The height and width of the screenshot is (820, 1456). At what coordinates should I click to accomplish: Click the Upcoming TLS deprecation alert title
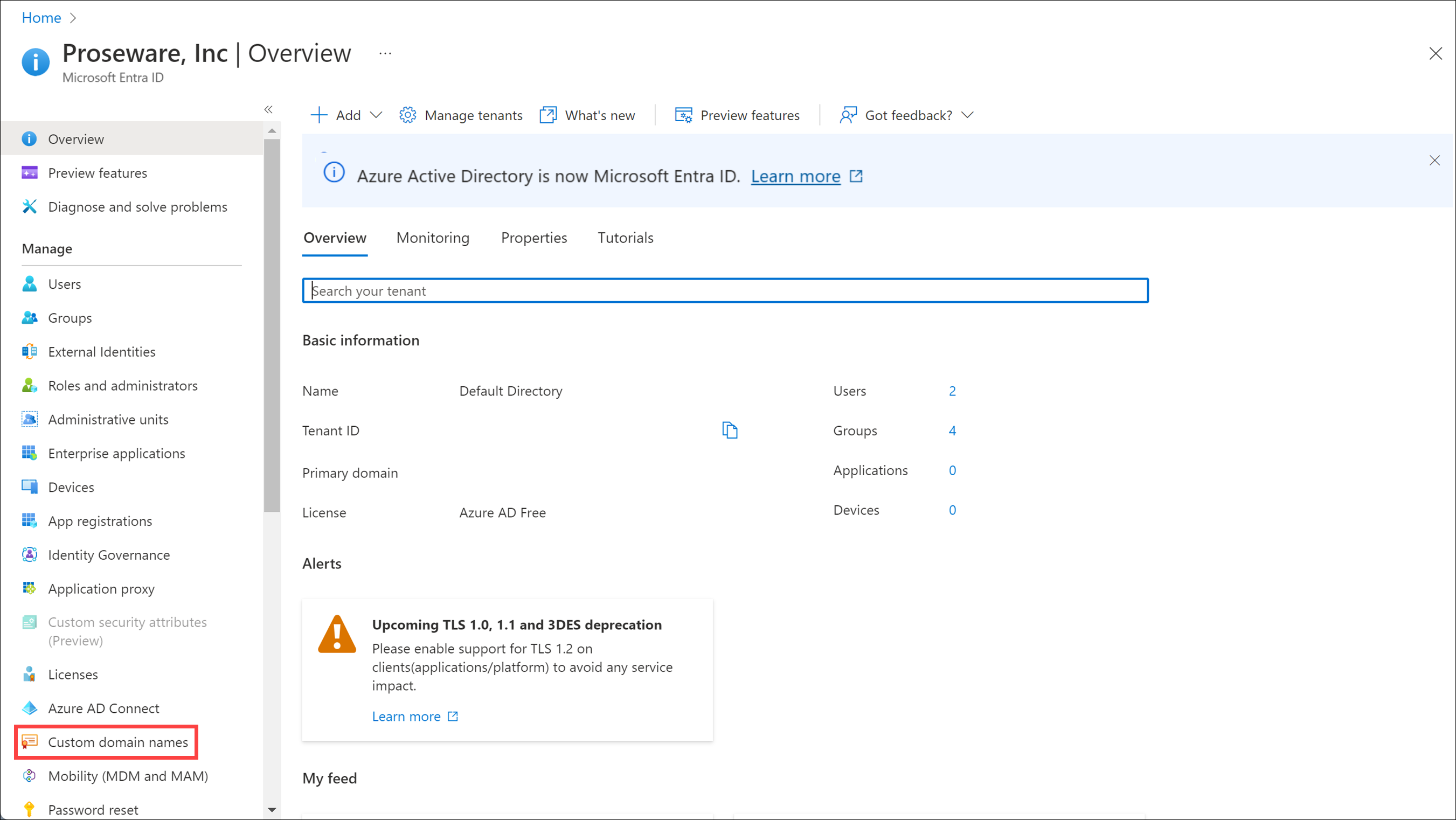[x=517, y=624]
